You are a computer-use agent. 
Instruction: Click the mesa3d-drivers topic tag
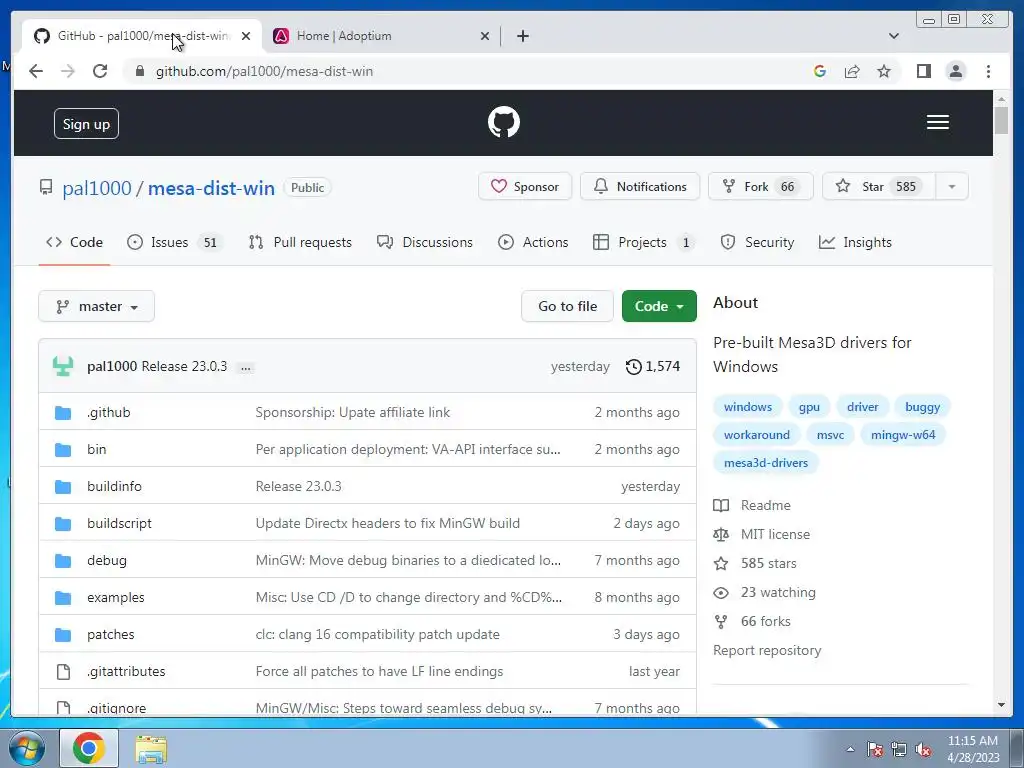tap(765, 463)
